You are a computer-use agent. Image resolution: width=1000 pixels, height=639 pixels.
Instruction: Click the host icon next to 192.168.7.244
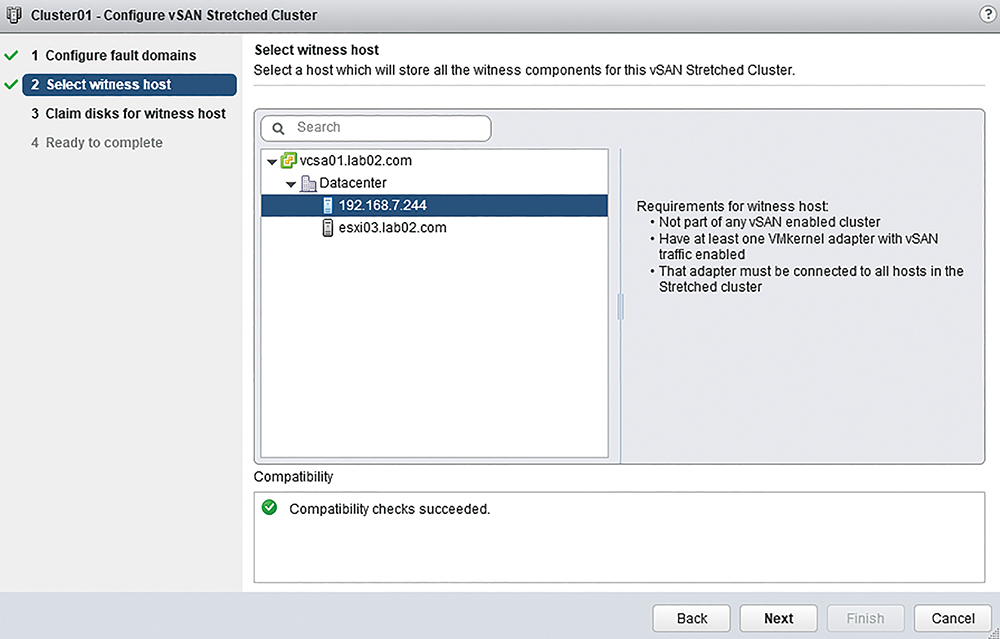(x=328, y=205)
